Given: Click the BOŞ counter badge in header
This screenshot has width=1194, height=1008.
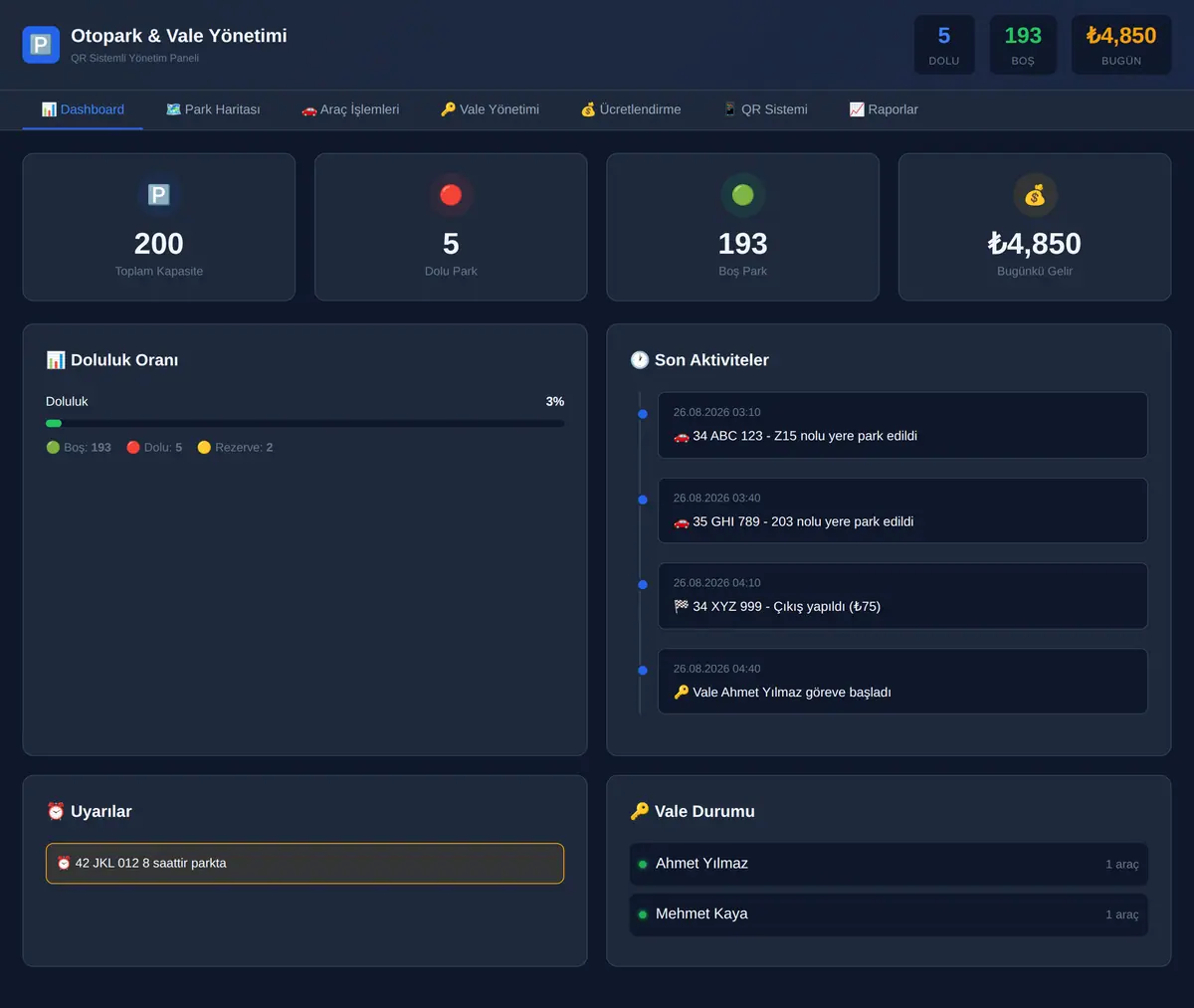Looking at the screenshot, I should (1023, 45).
